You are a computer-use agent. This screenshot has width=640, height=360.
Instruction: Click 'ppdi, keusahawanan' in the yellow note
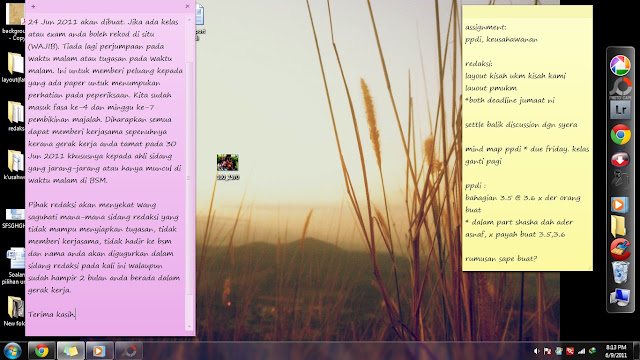tap(501, 40)
